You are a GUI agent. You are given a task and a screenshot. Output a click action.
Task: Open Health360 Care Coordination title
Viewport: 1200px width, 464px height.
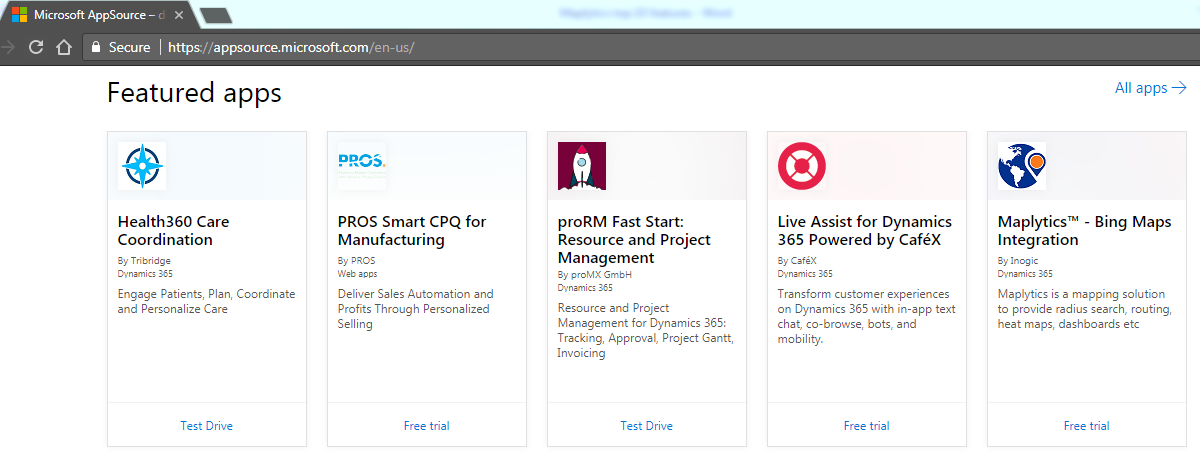[174, 231]
